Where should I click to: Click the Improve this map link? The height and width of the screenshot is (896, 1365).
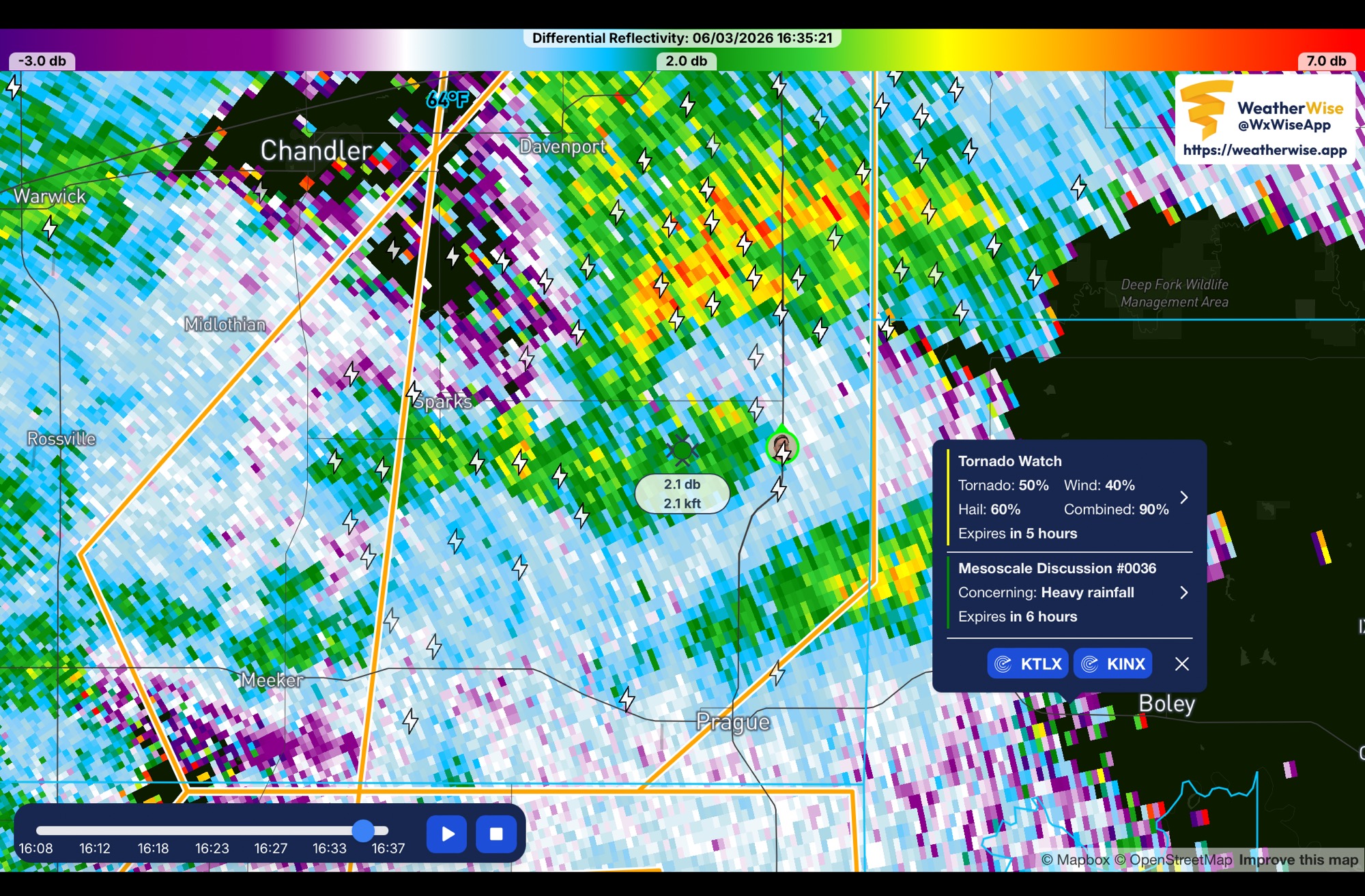tap(1298, 860)
